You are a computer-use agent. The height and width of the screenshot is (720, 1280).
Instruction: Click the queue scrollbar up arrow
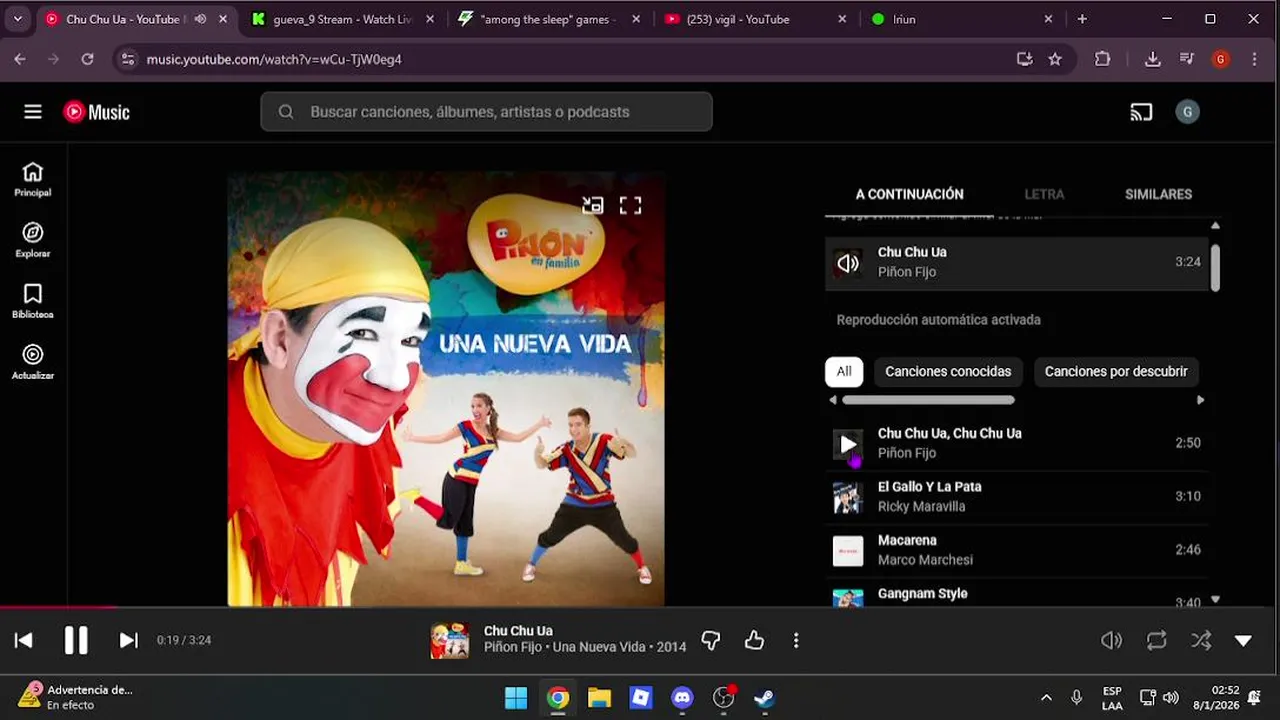click(x=1215, y=226)
